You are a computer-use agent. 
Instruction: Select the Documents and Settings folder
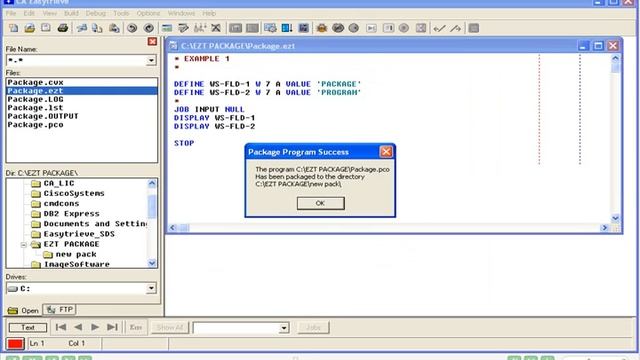point(89,224)
